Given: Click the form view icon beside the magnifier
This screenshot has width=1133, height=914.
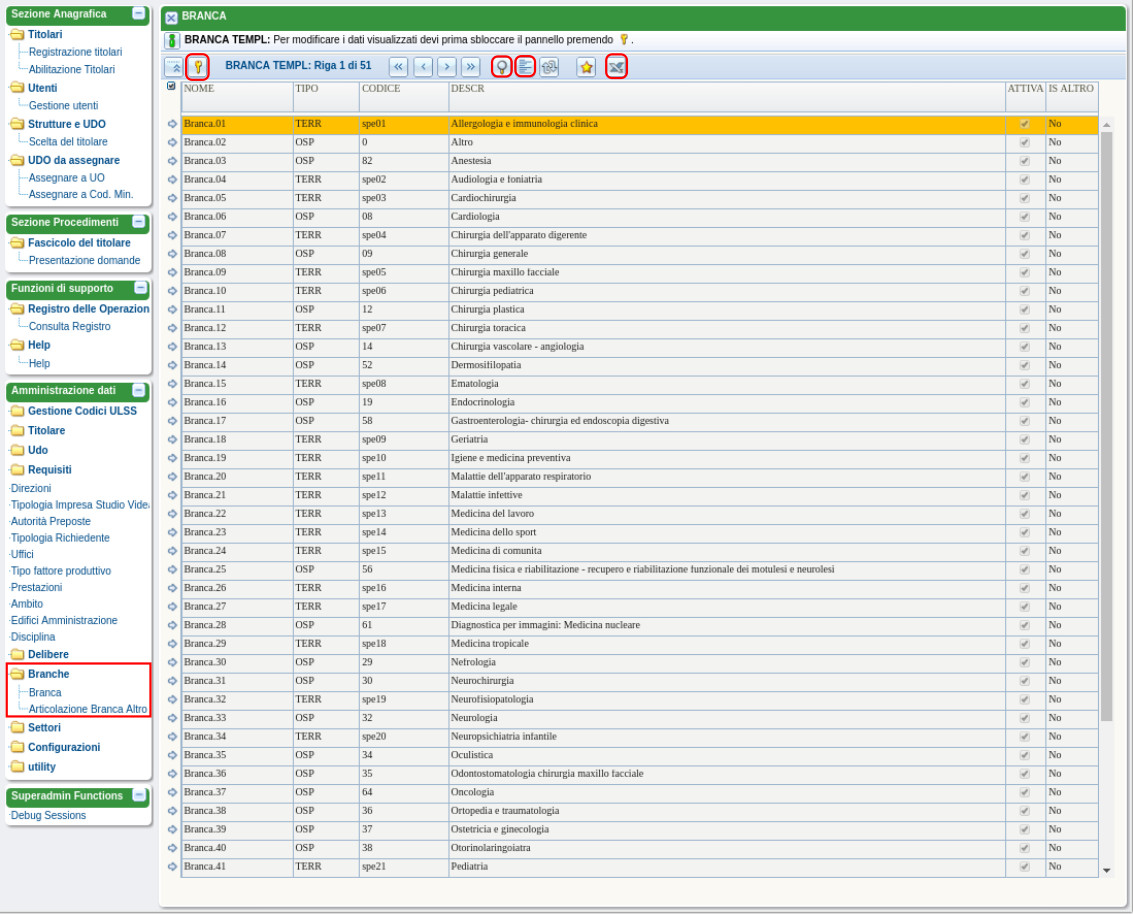Looking at the screenshot, I should tap(525, 67).
